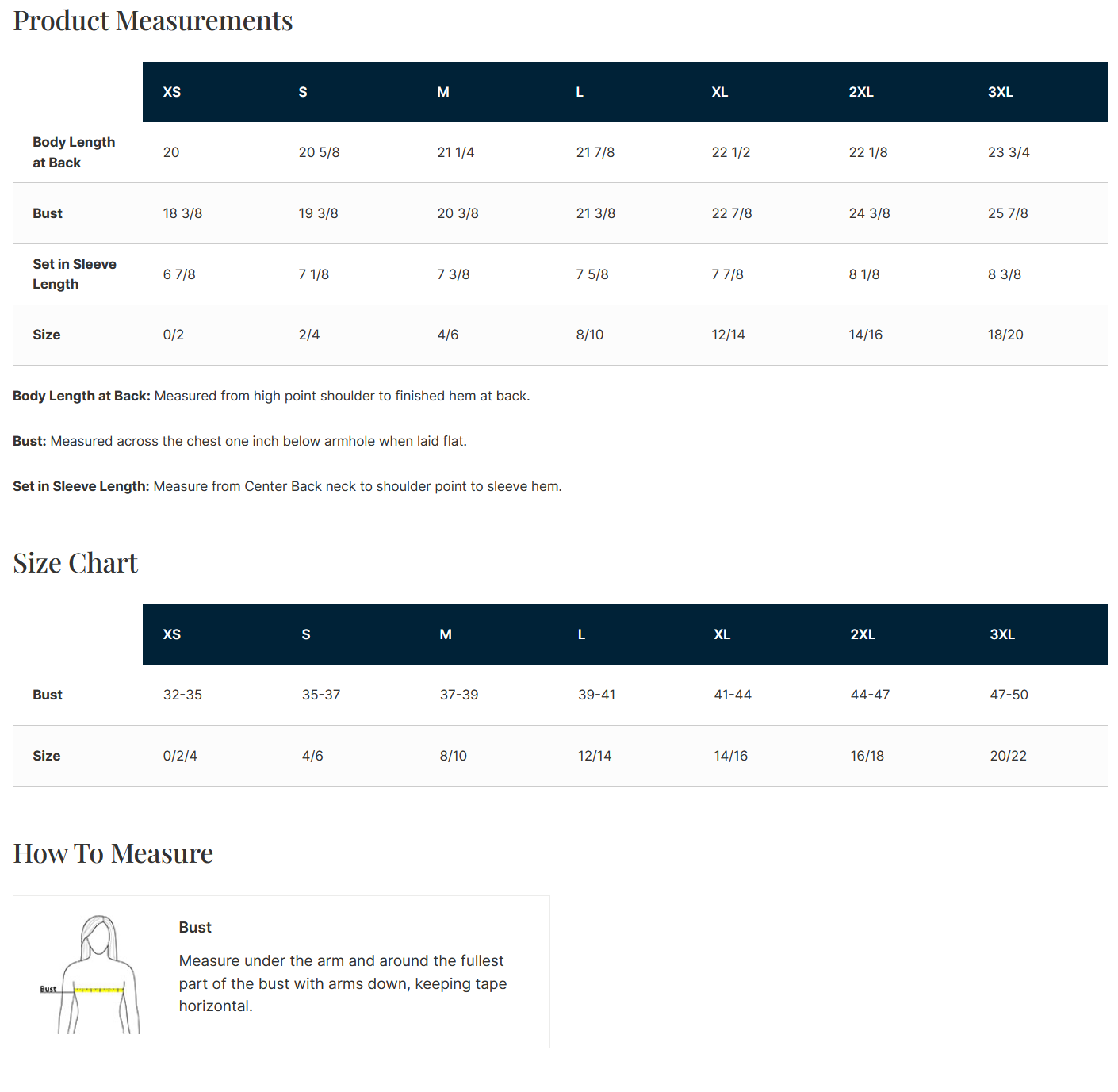Click the 2XL header in Size Chart

point(863,634)
